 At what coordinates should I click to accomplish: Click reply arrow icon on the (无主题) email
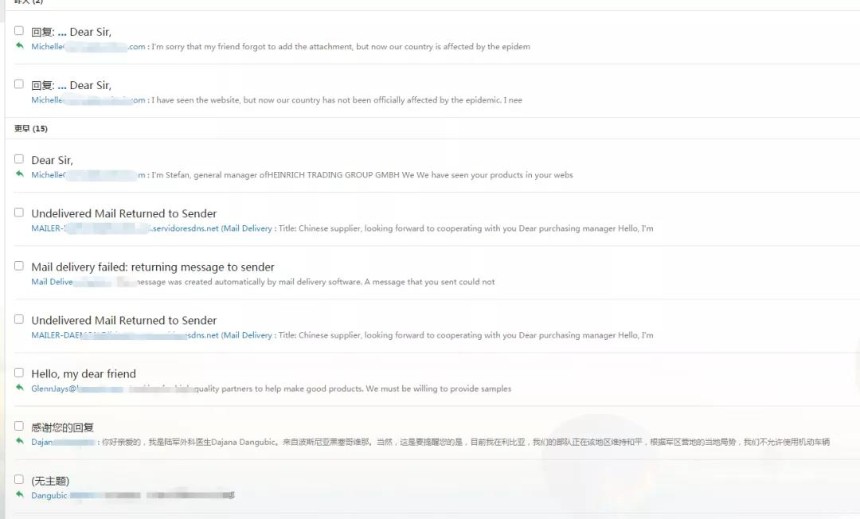click(x=19, y=494)
